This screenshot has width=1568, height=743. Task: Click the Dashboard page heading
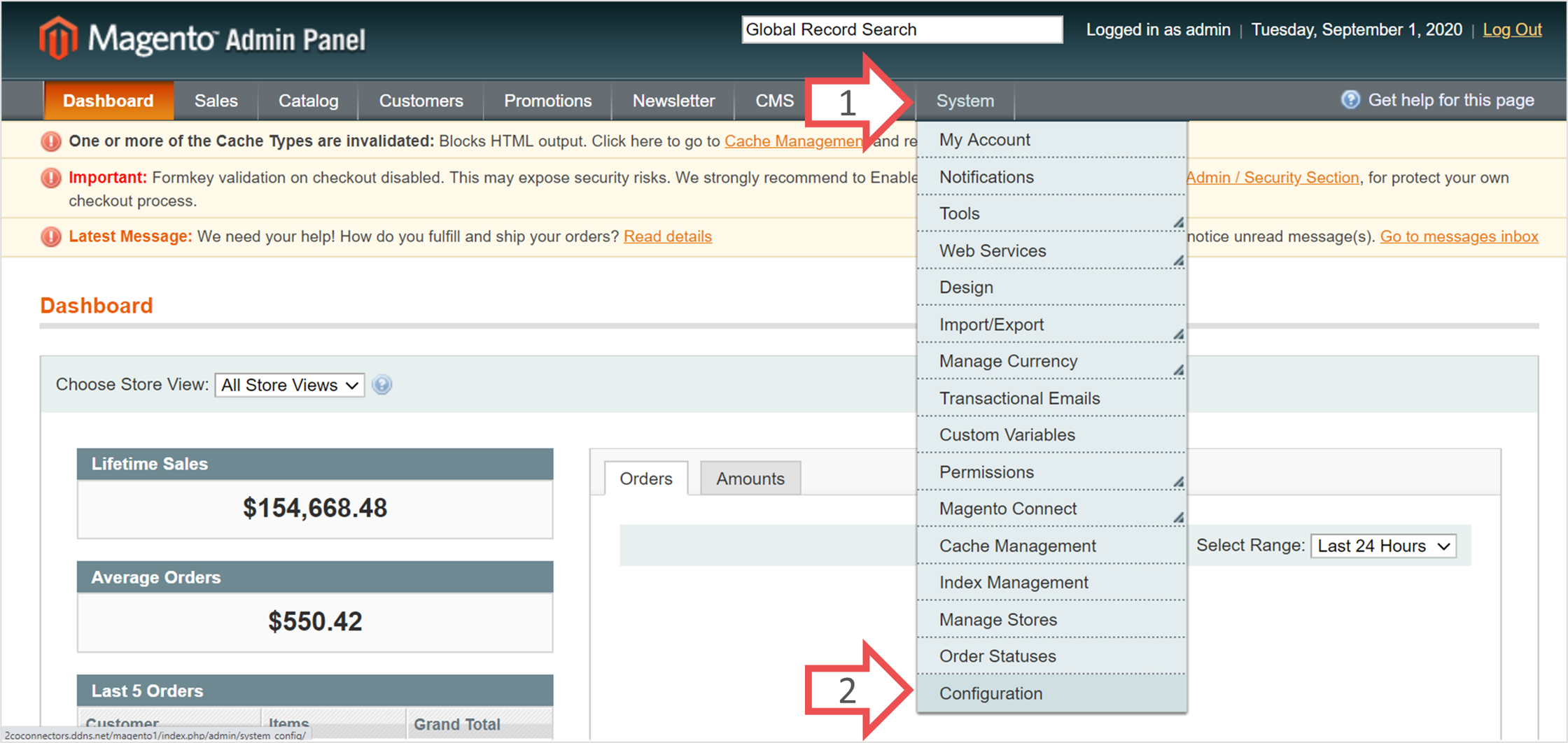point(97,306)
